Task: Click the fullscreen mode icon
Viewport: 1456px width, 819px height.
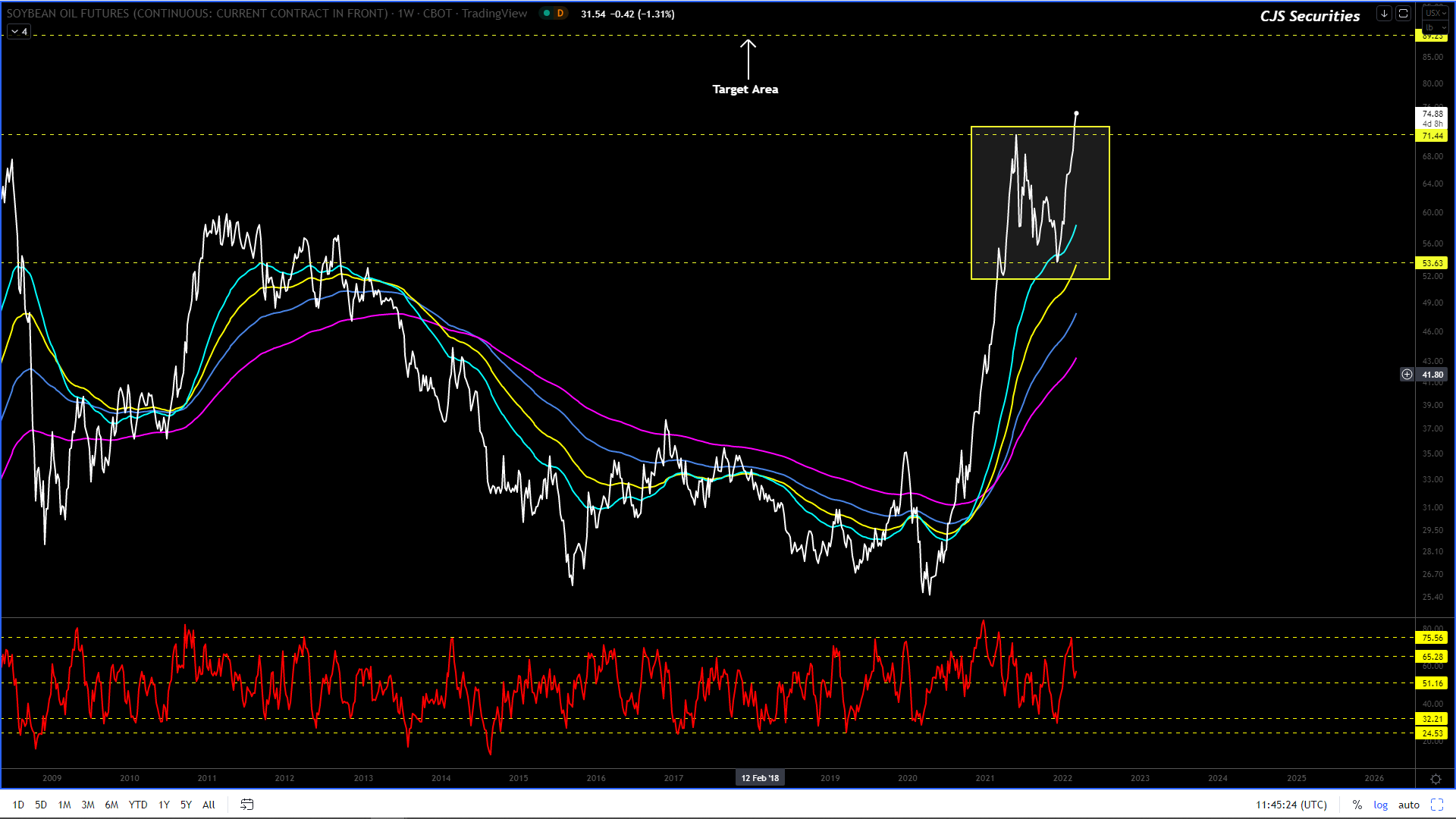Action: 1437,805
